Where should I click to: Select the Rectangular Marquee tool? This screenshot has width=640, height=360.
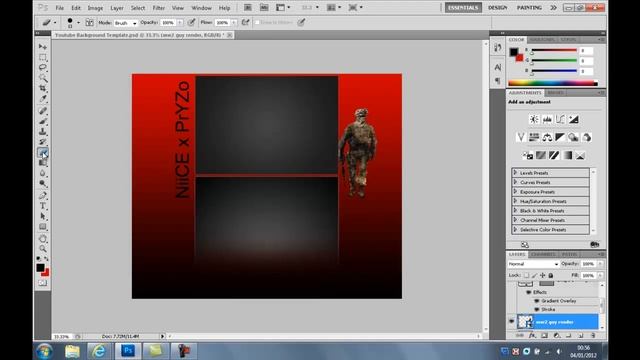pos(42,57)
